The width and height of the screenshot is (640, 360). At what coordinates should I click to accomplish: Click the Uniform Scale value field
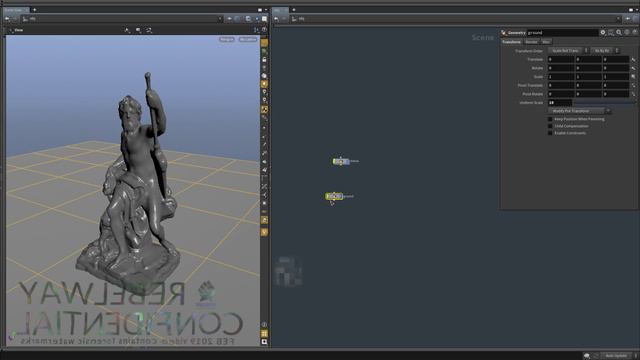560,103
